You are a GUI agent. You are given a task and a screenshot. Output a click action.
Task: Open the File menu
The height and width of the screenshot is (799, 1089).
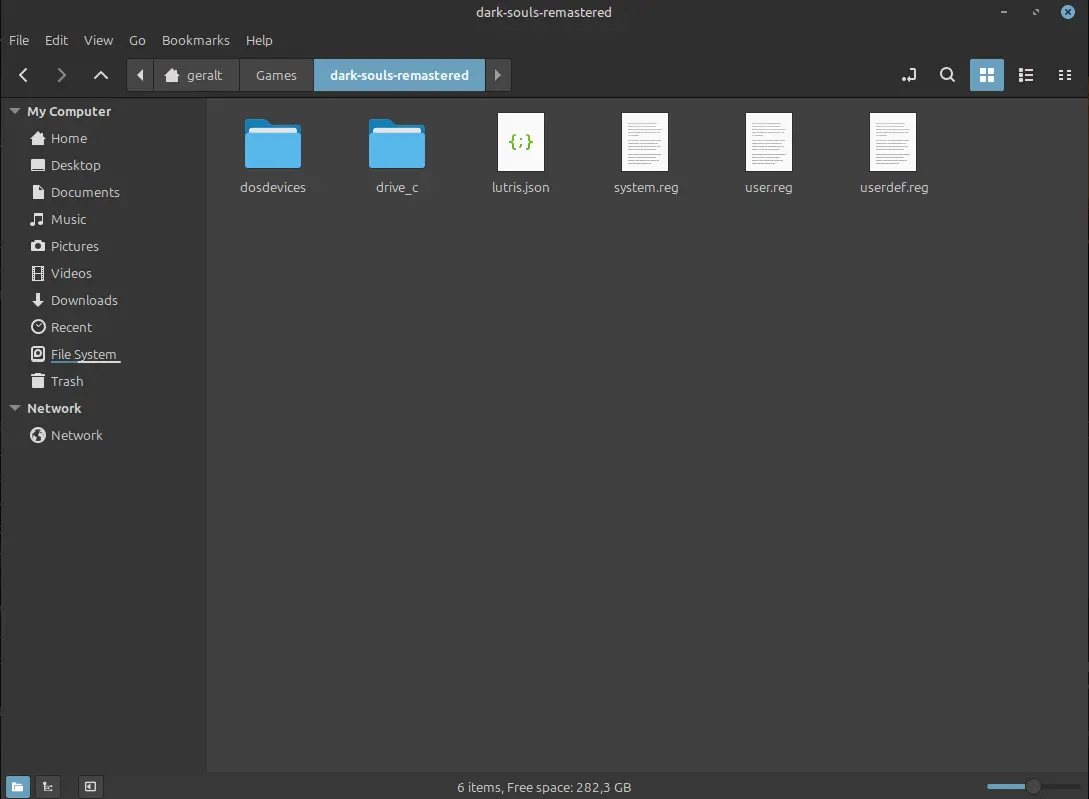(19, 40)
